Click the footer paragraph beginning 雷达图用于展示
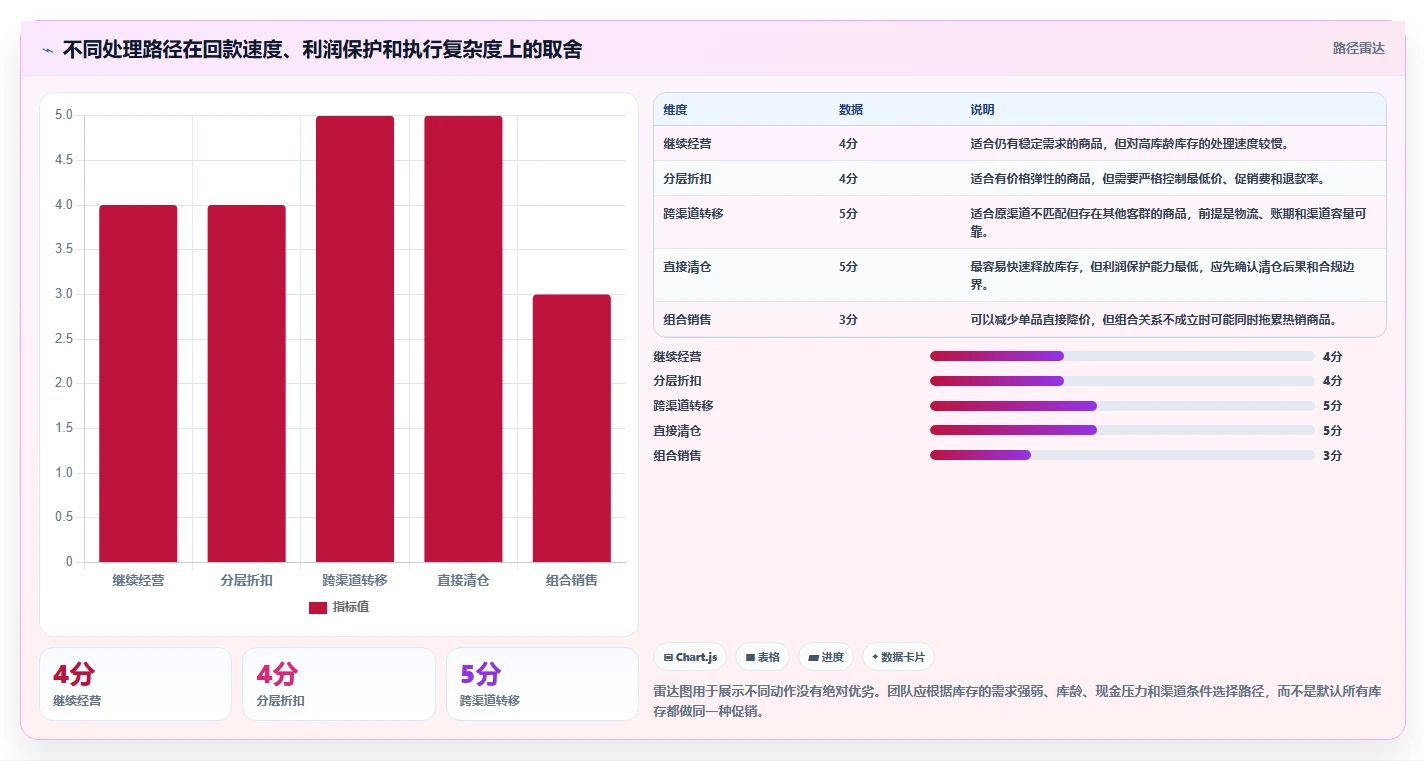 (x=1016, y=702)
